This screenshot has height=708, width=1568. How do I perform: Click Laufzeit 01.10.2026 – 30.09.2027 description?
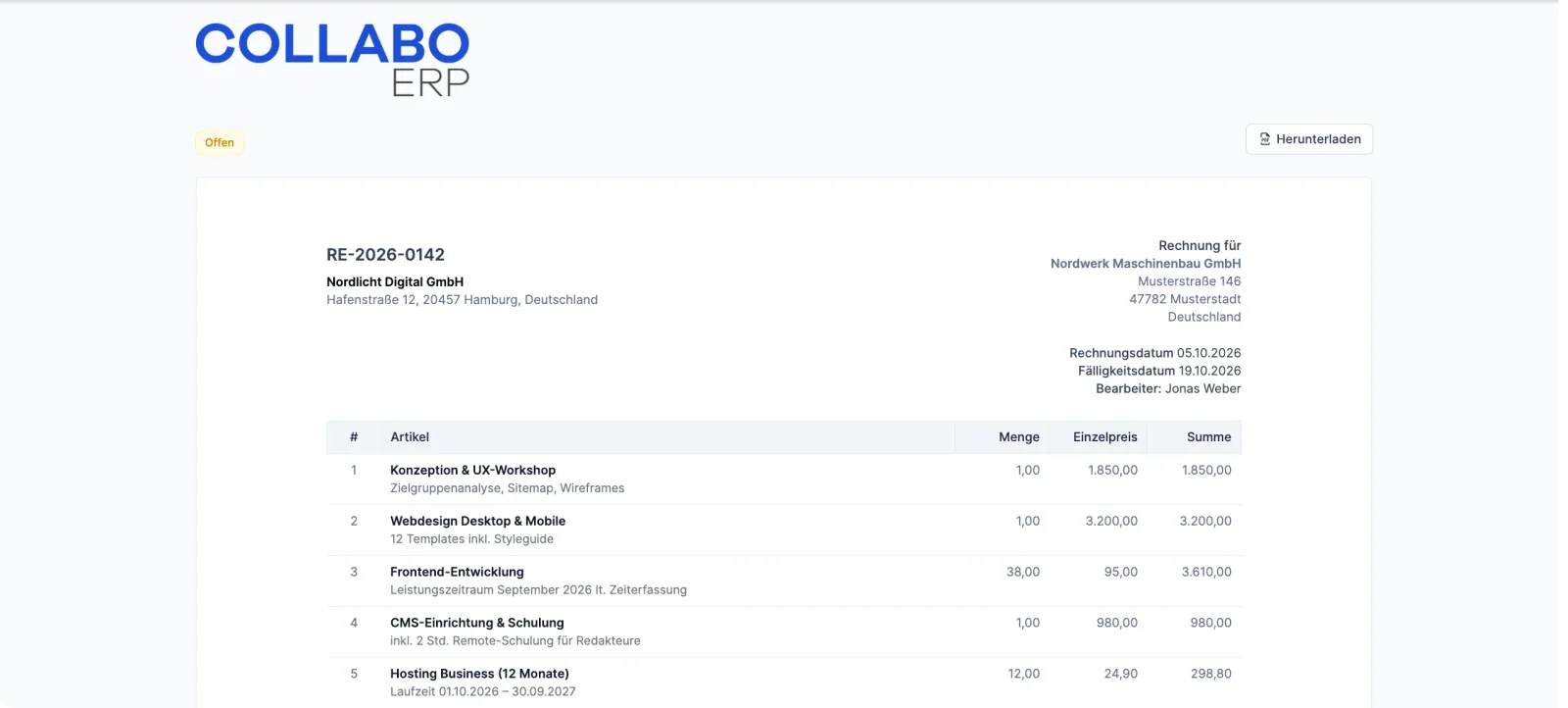point(483,692)
